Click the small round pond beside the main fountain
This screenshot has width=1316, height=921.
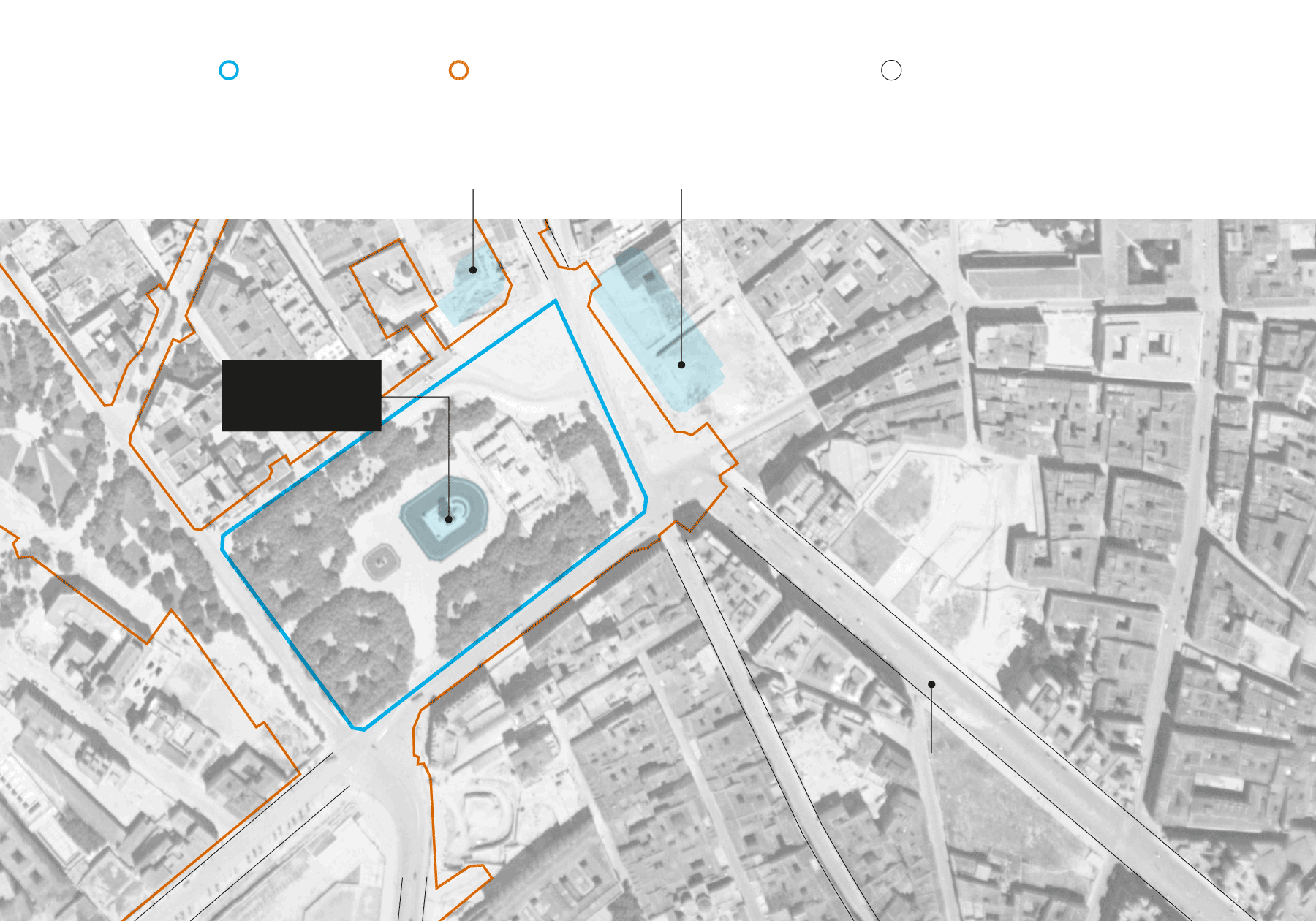(381, 562)
